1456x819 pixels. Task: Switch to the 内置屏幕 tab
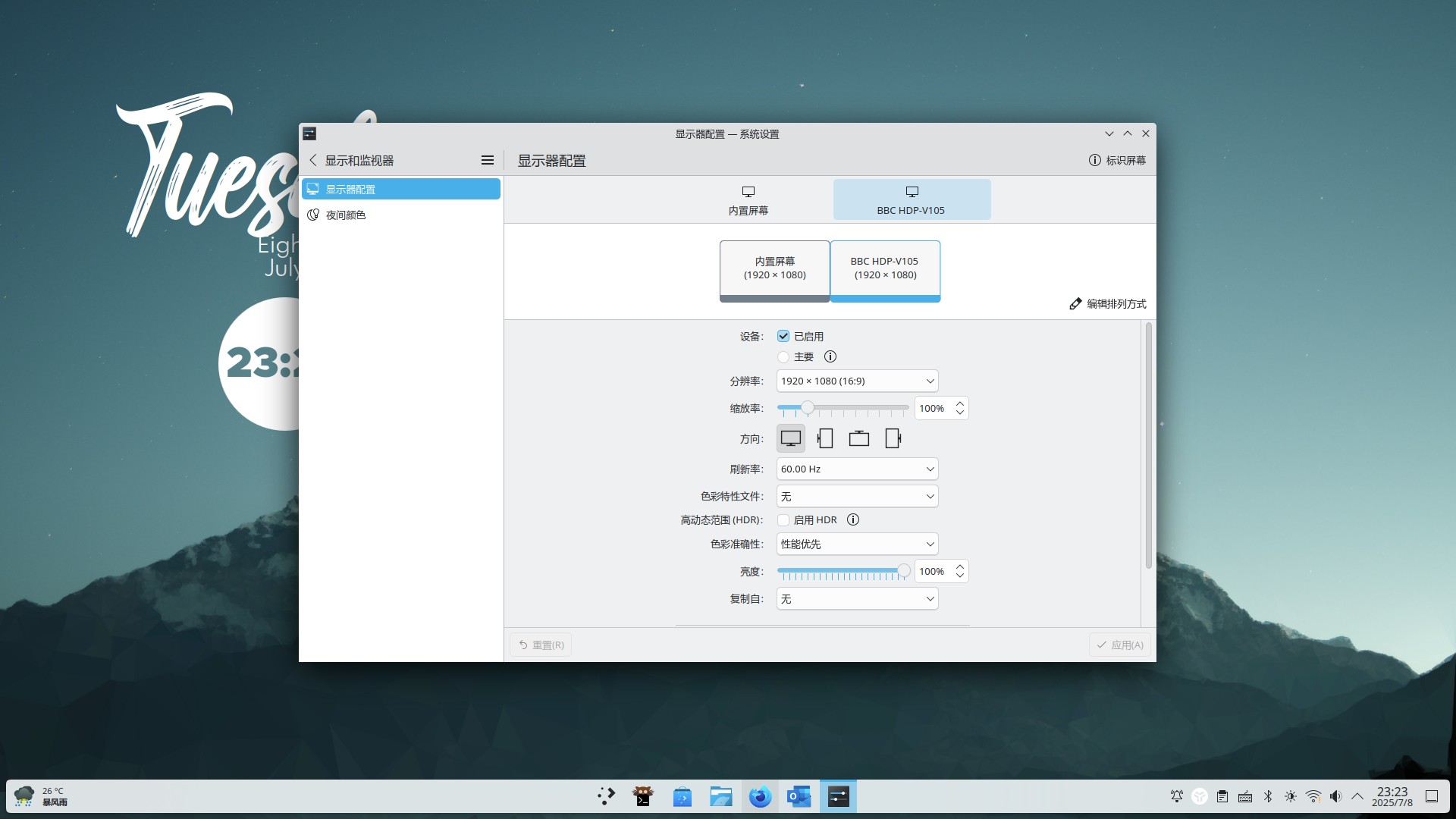(x=748, y=200)
